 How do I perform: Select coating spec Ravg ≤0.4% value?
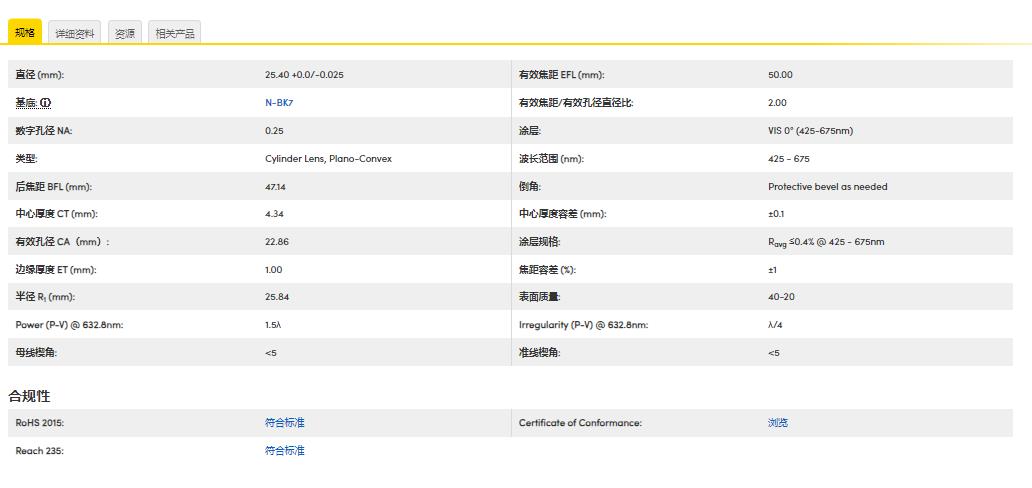pos(826,242)
